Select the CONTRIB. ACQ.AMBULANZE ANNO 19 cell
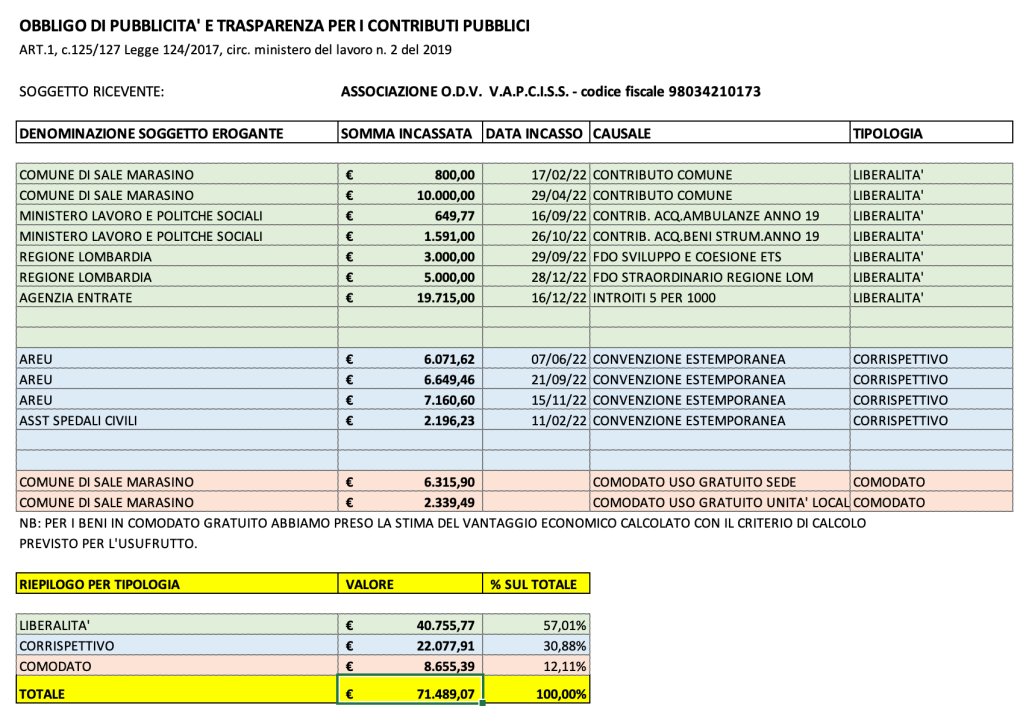Viewport: 1023px width, 718px height. click(719, 215)
